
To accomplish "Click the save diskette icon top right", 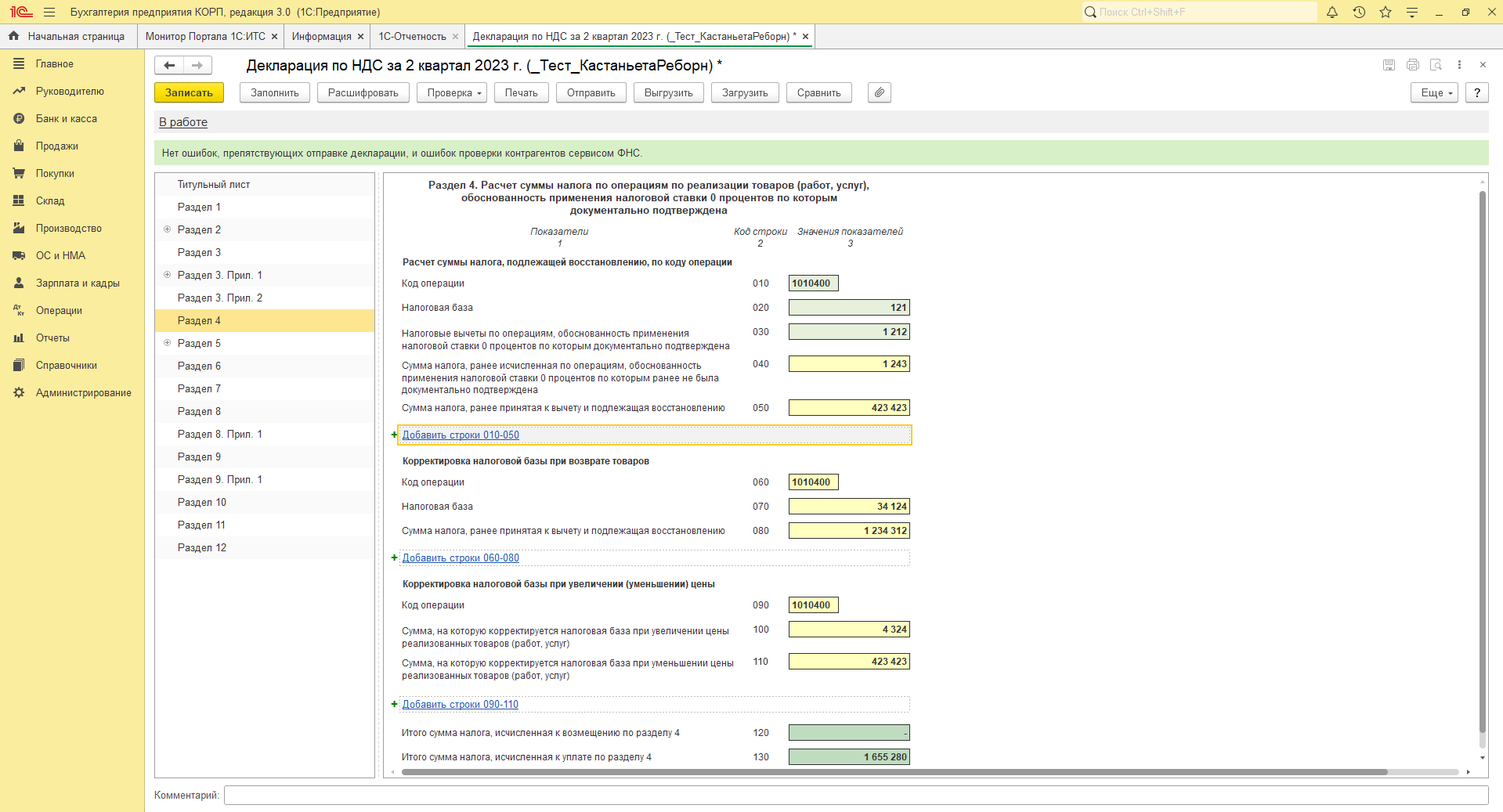I will tap(1389, 65).
